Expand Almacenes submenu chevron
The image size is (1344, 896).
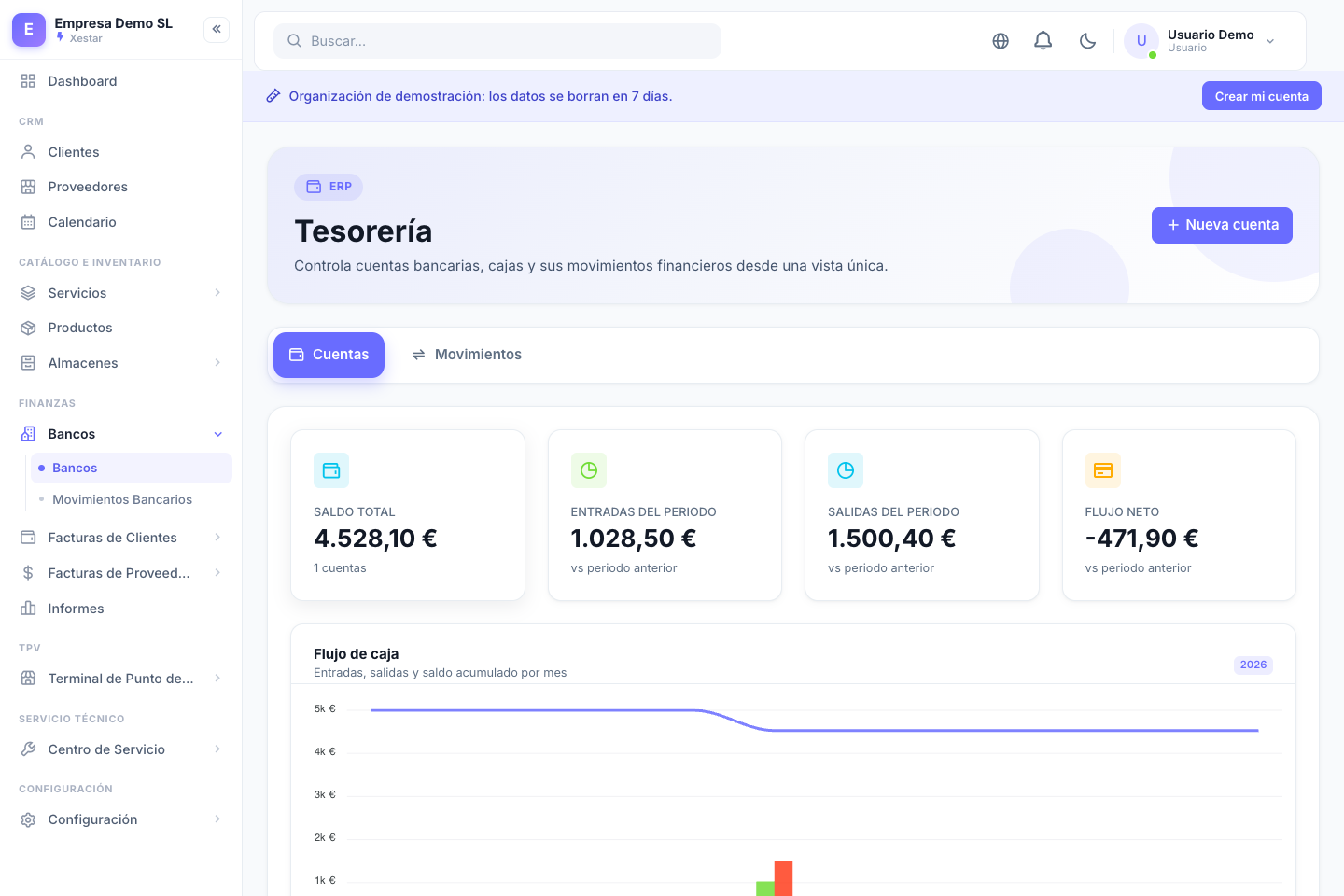tap(217, 363)
